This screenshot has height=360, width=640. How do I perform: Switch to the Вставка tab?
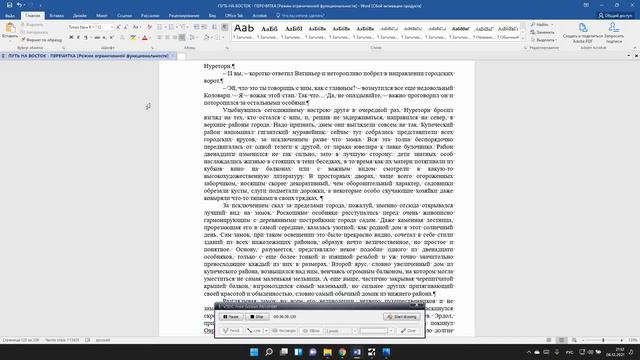click(x=56, y=16)
